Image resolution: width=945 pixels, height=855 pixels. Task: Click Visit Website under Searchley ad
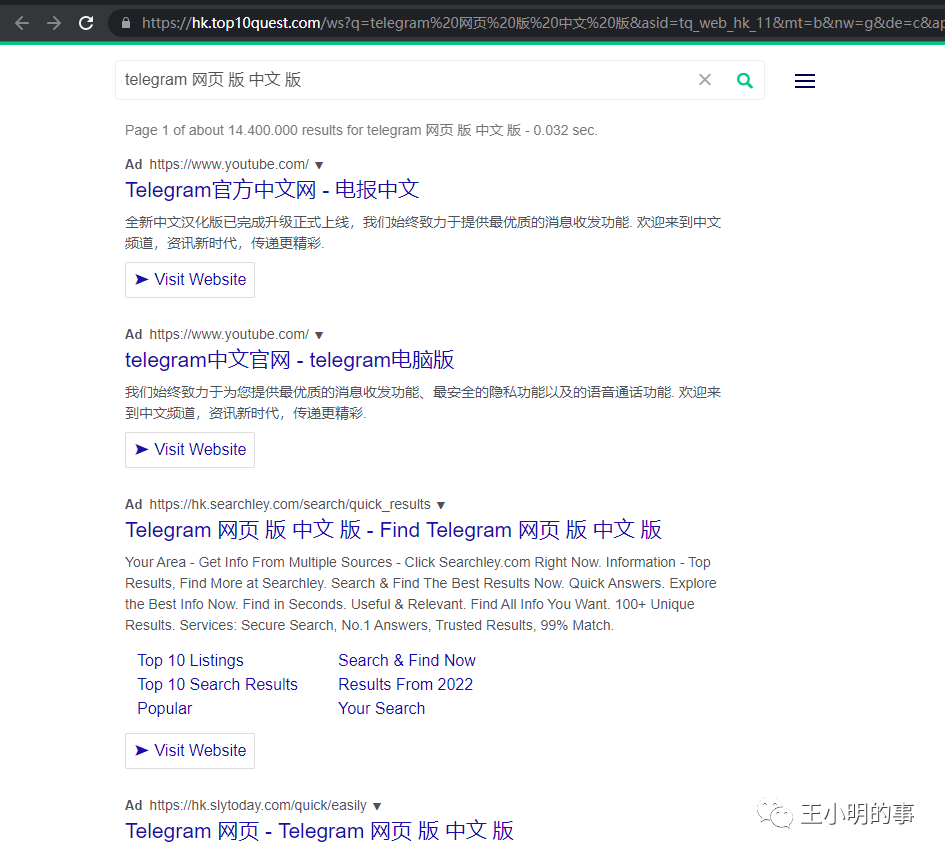point(190,751)
